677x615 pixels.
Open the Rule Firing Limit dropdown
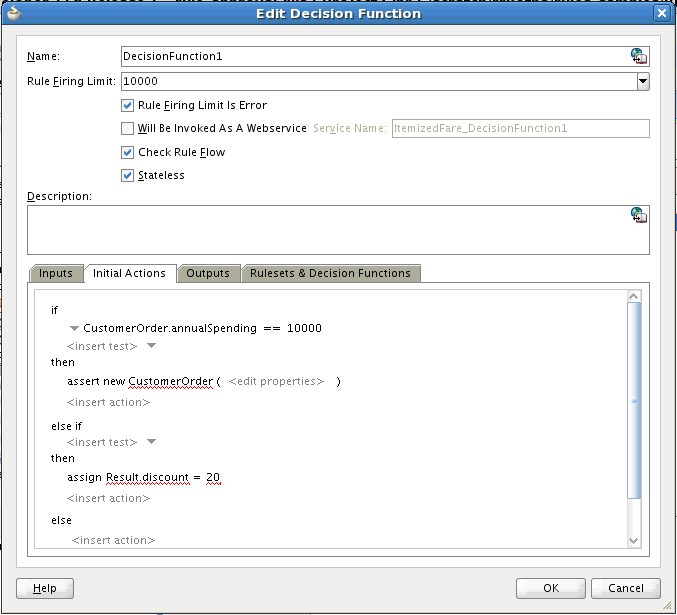pos(643,81)
